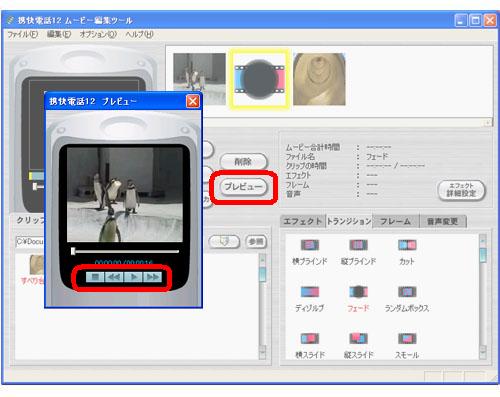The width and height of the screenshot is (500, 397).
Task: Select the slide clip thumbnail in storyboard
Action: pyautogui.click(x=319, y=79)
